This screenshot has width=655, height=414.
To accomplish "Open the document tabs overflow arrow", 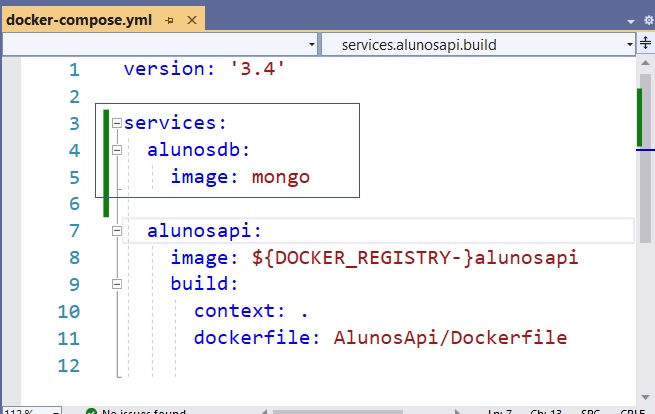I will pyautogui.click(x=632, y=19).
